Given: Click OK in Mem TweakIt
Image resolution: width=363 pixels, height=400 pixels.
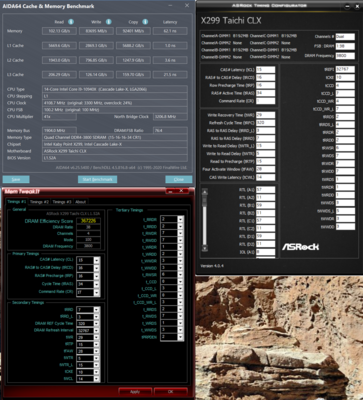Looking at the screenshot, I should [171, 391].
